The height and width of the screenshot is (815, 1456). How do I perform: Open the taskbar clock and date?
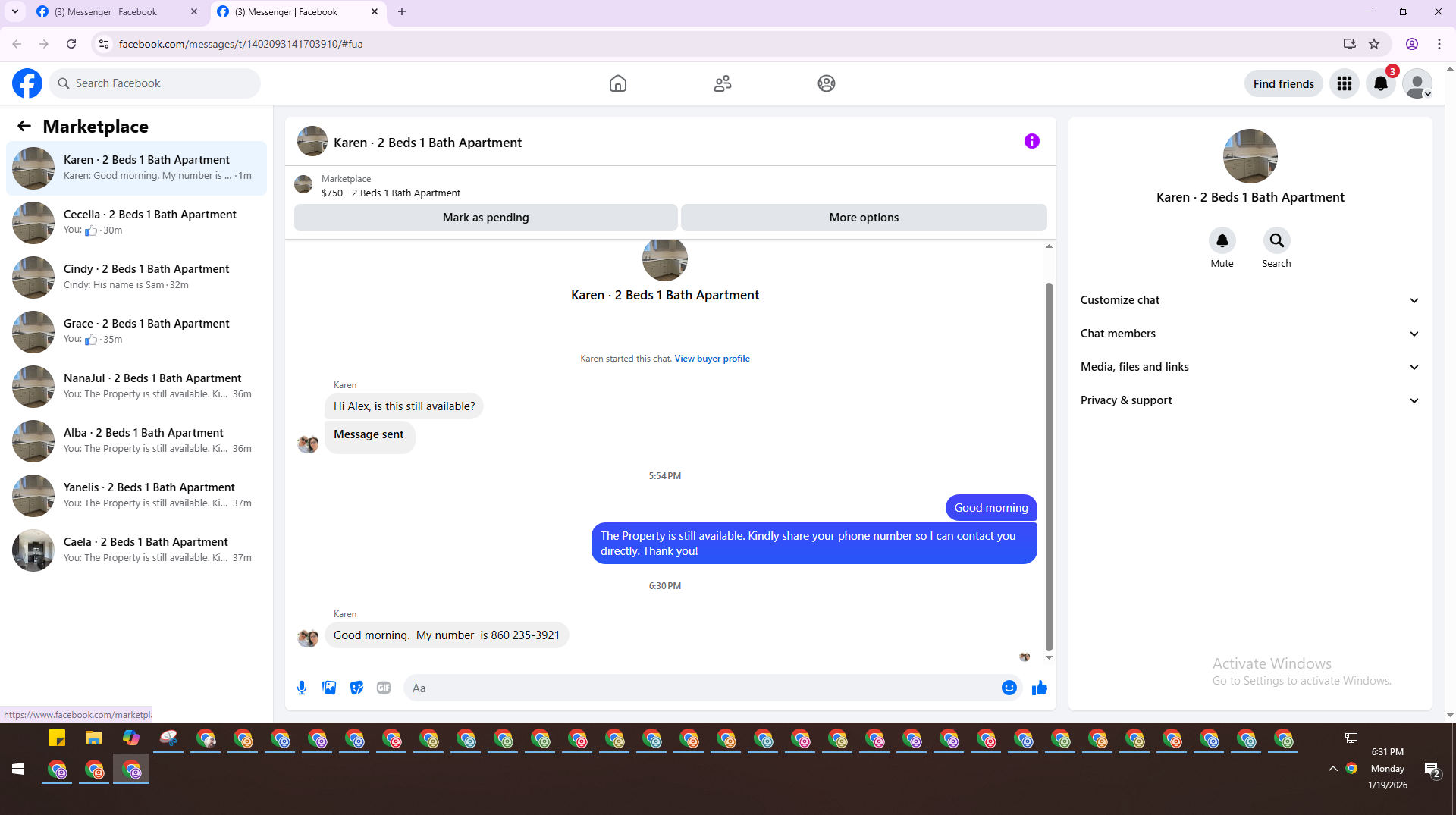pyautogui.click(x=1387, y=769)
